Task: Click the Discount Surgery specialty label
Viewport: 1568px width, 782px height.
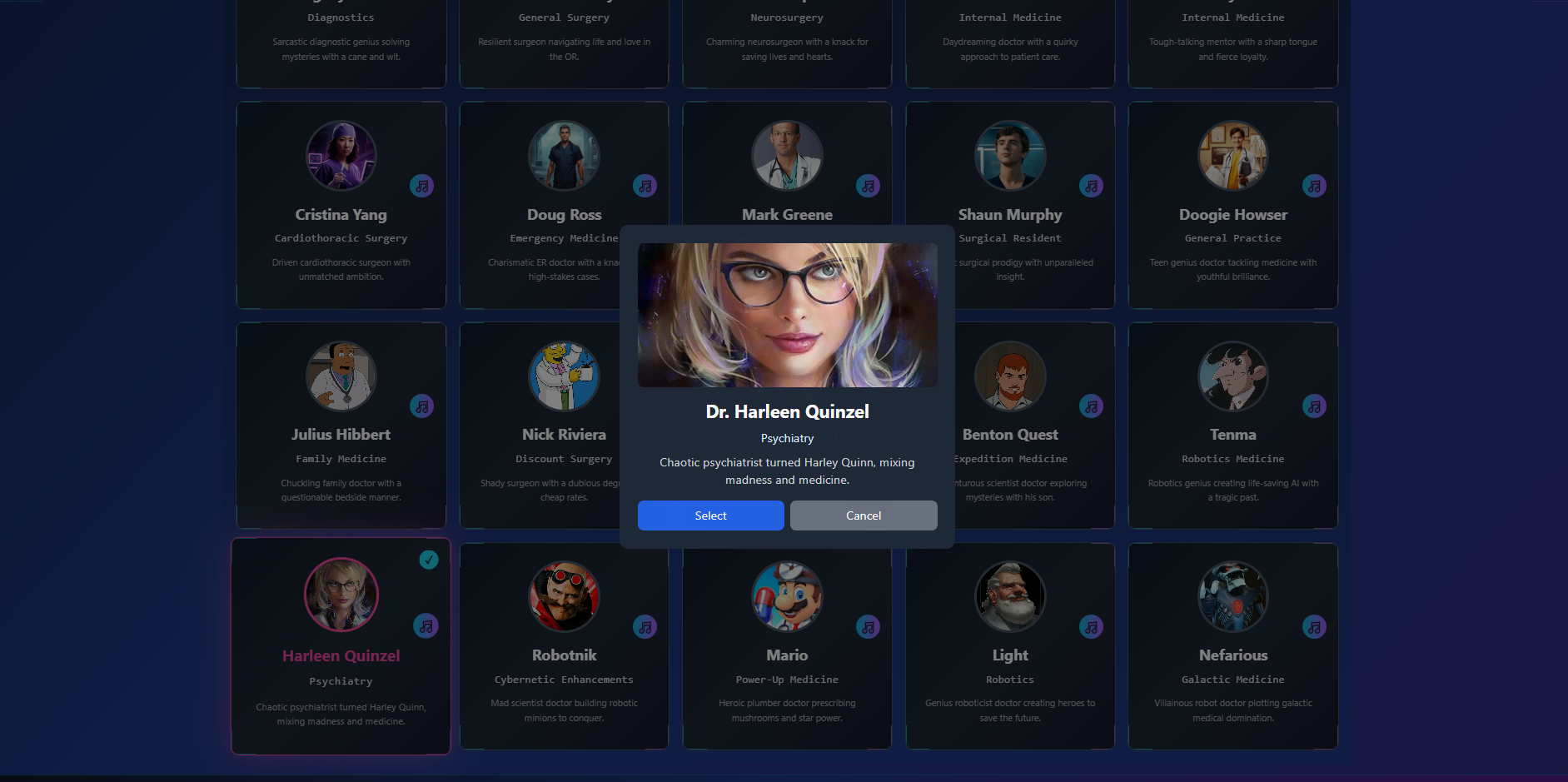Action: point(565,459)
